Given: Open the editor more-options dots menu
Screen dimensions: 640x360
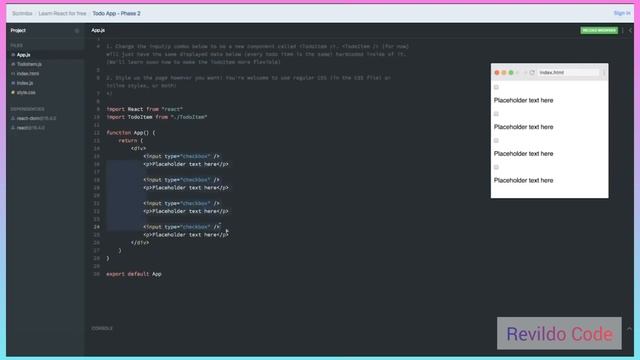Looking at the screenshot, I should coord(623,31).
